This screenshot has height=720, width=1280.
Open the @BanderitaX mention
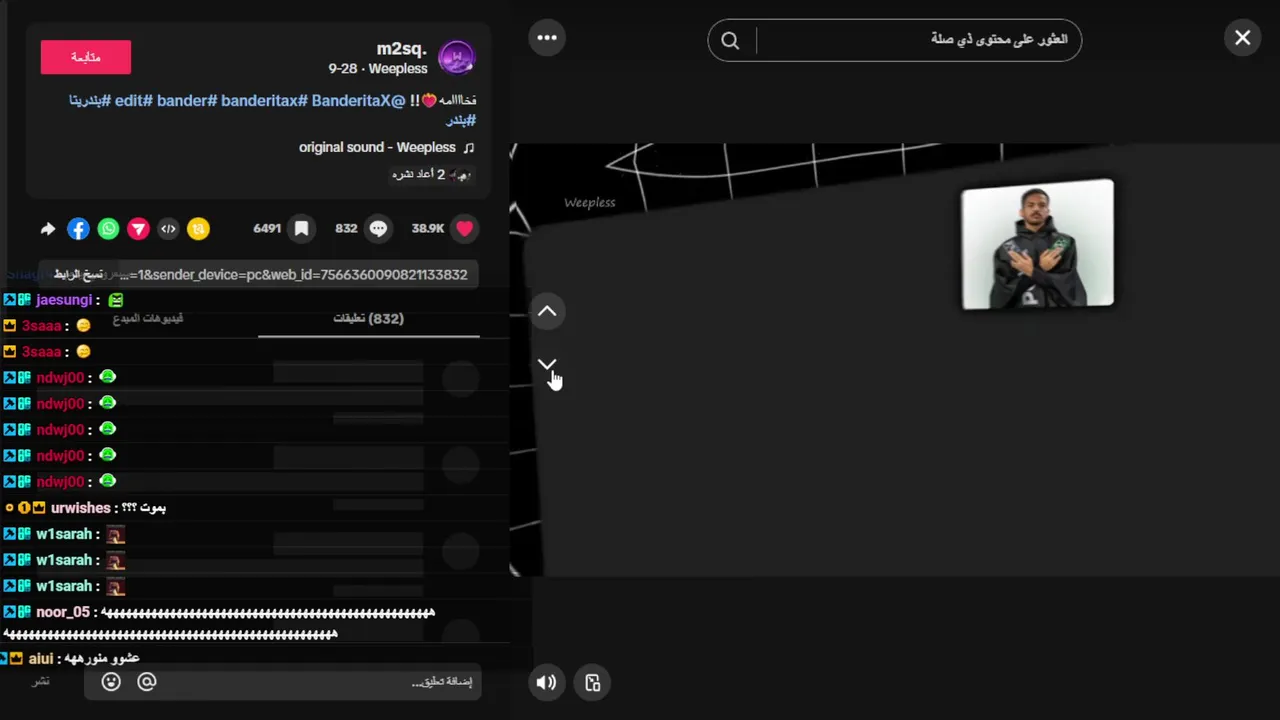point(358,100)
